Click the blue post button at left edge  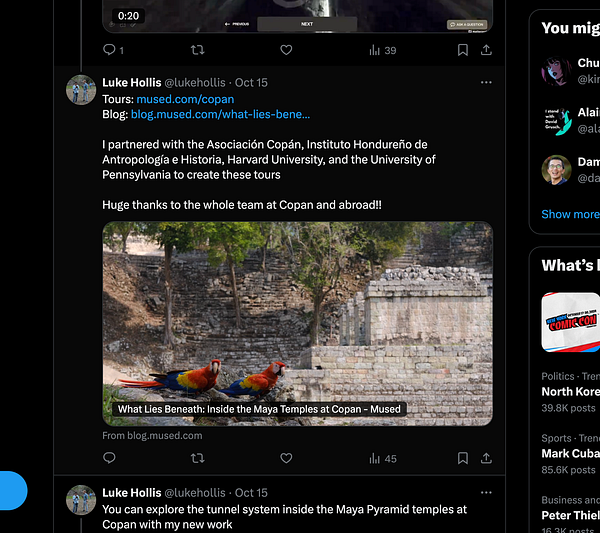13,491
